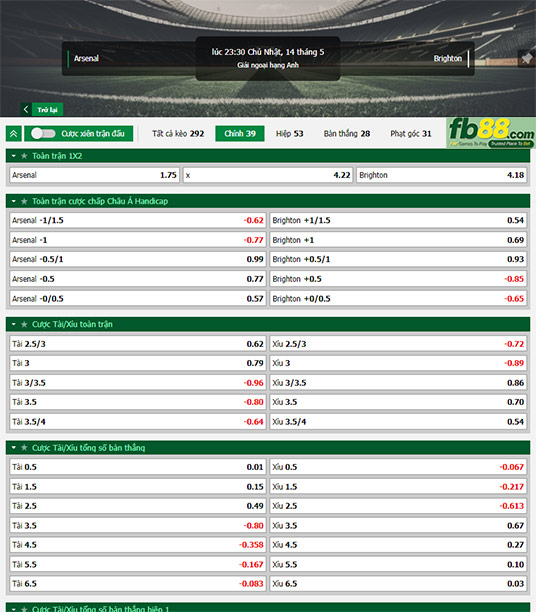536x612 pixels.
Task: Collapse the Tài/Xỉu tổng số bàn thắng section
Action: pyautogui.click(x=14, y=448)
